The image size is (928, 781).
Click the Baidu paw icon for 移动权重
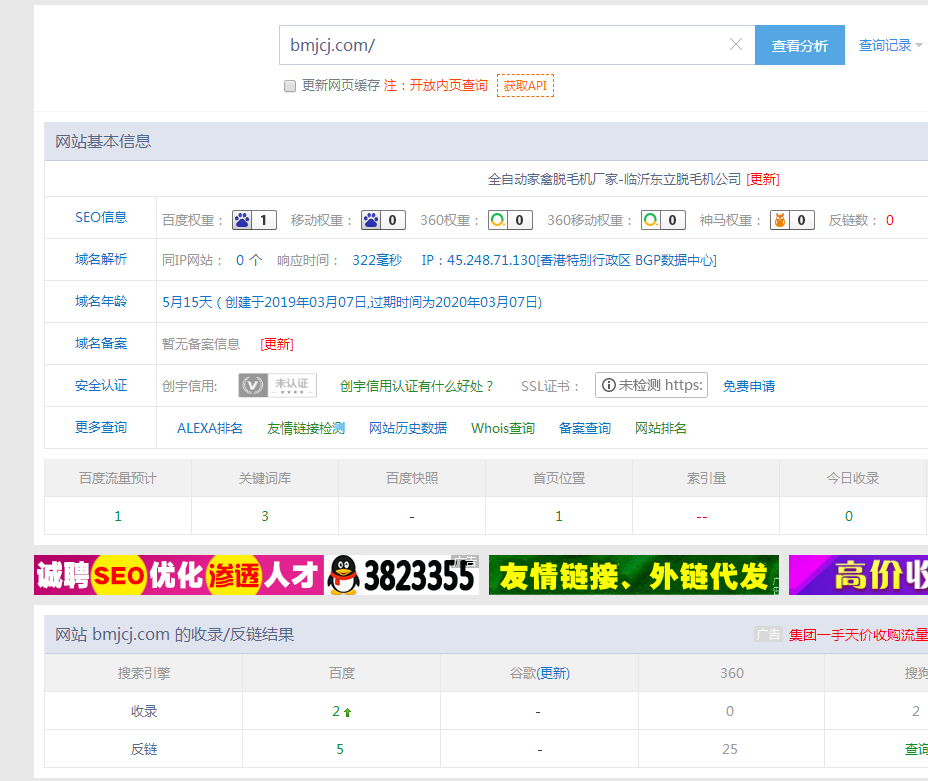coord(371,220)
